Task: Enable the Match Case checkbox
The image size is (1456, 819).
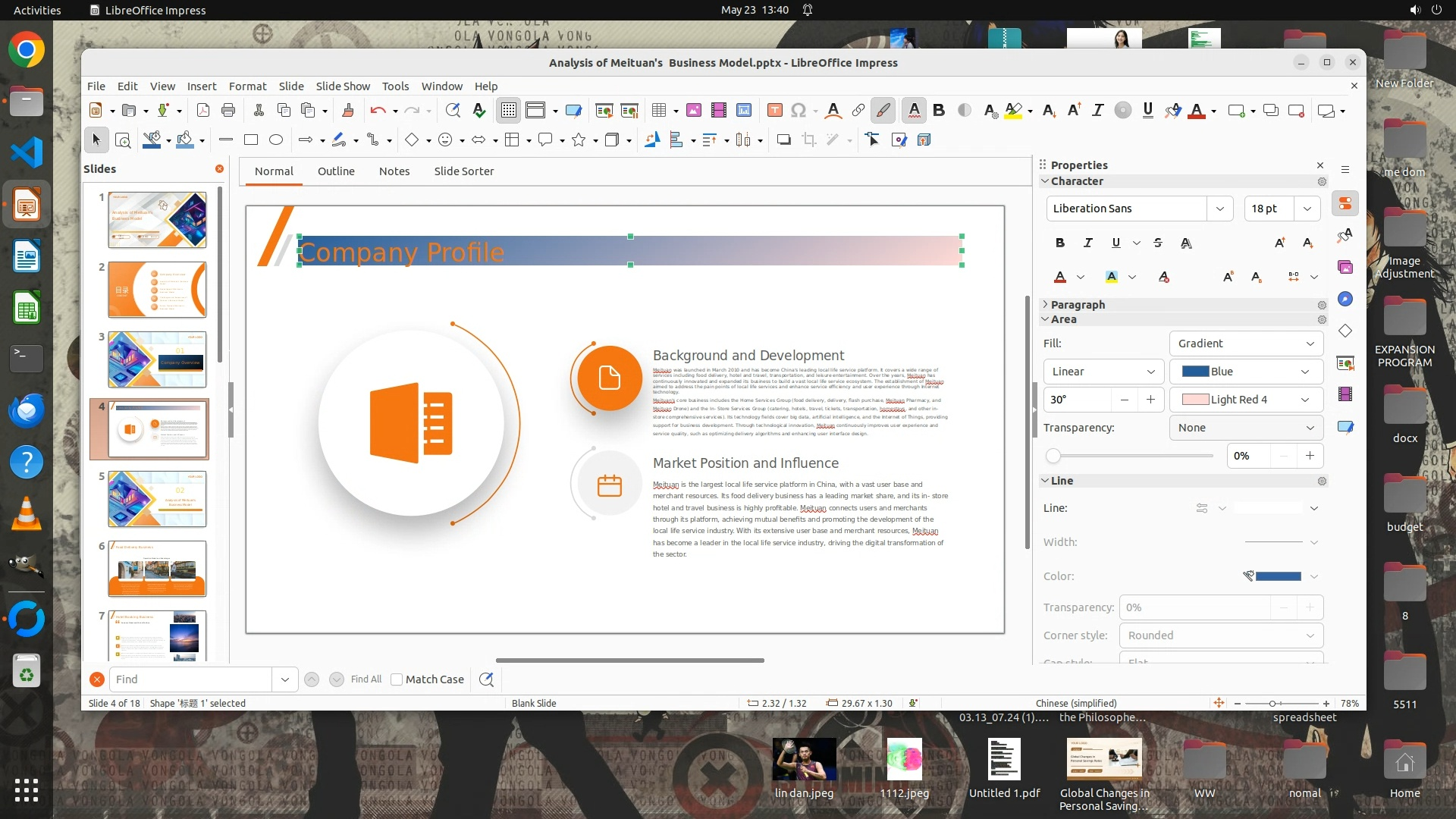Action: [397, 679]
